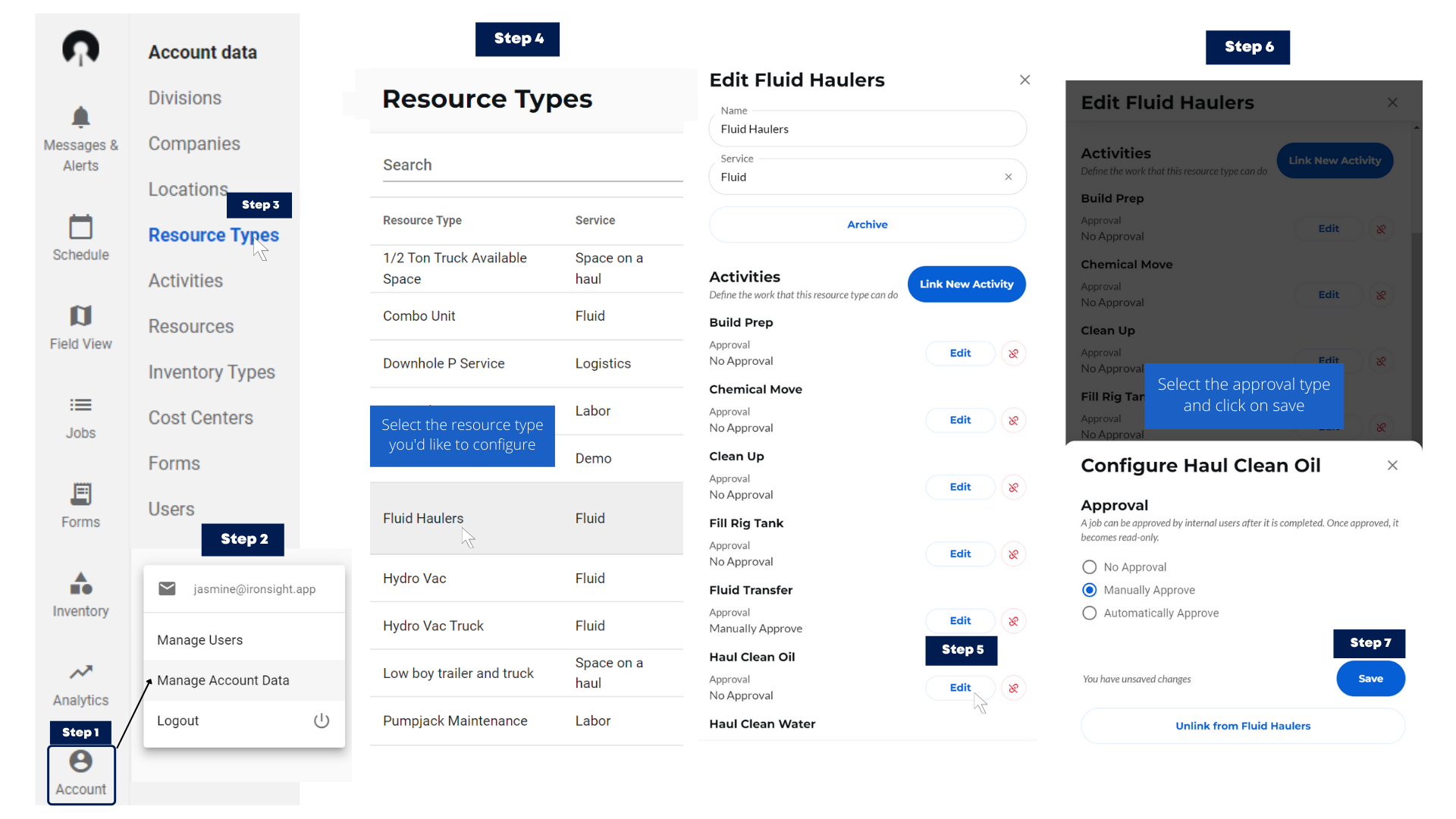Click the Name input field in Edit Fluid Haulers

pyautogui.click(x=866, y=128)
